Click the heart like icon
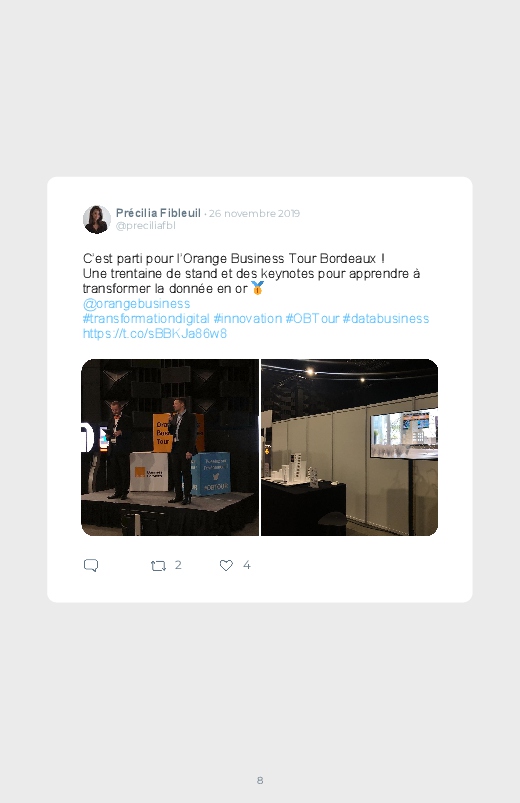Screen dimensions: 520x803 (226, 565)
